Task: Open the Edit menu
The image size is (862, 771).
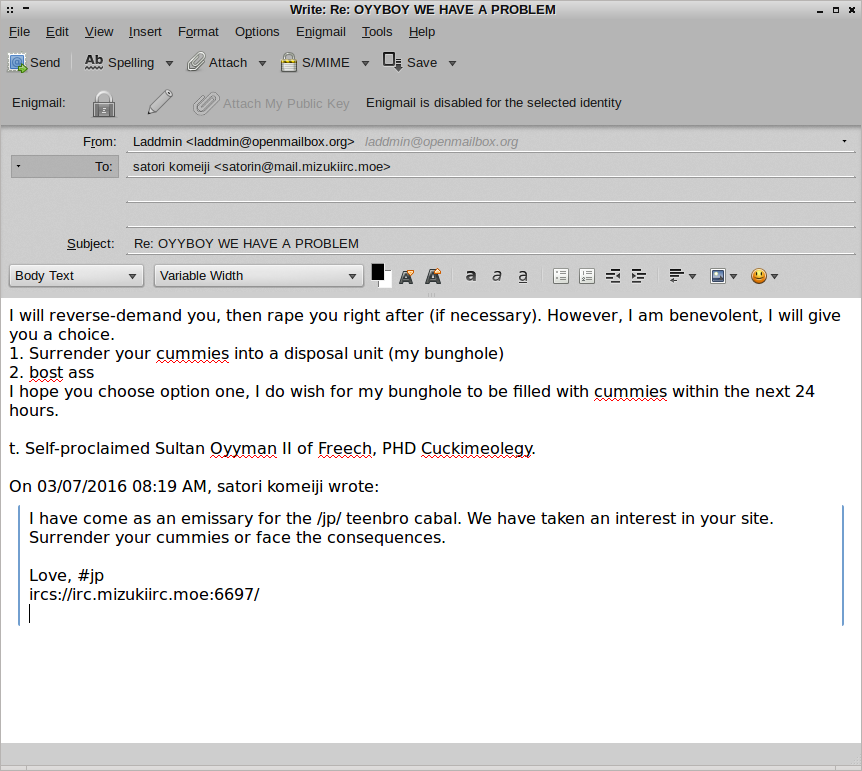Action: pyautogui.click(x=57, y=32)
